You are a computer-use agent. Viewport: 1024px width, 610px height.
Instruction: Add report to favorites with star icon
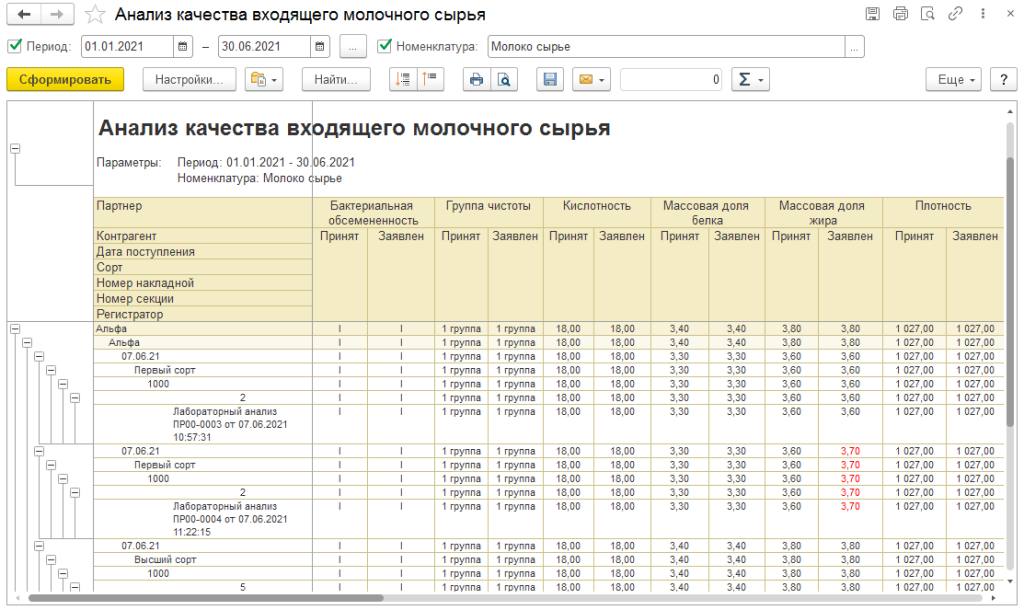point(94,15)
